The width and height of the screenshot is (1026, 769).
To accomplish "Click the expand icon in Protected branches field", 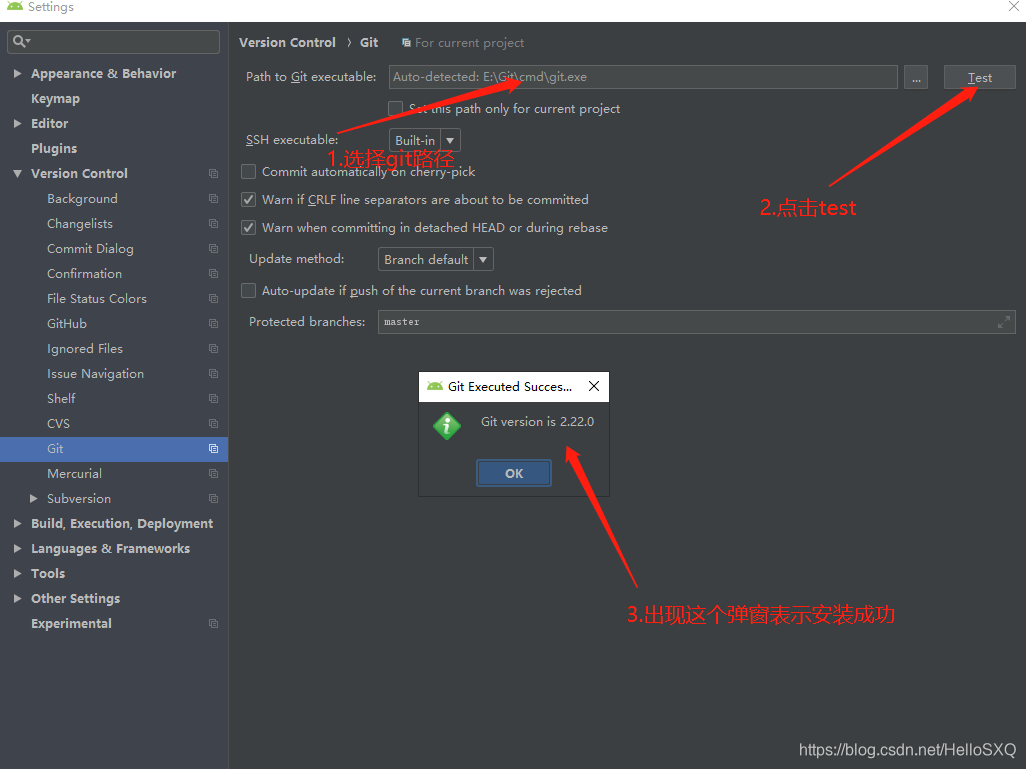I will tap(1004, 322).
